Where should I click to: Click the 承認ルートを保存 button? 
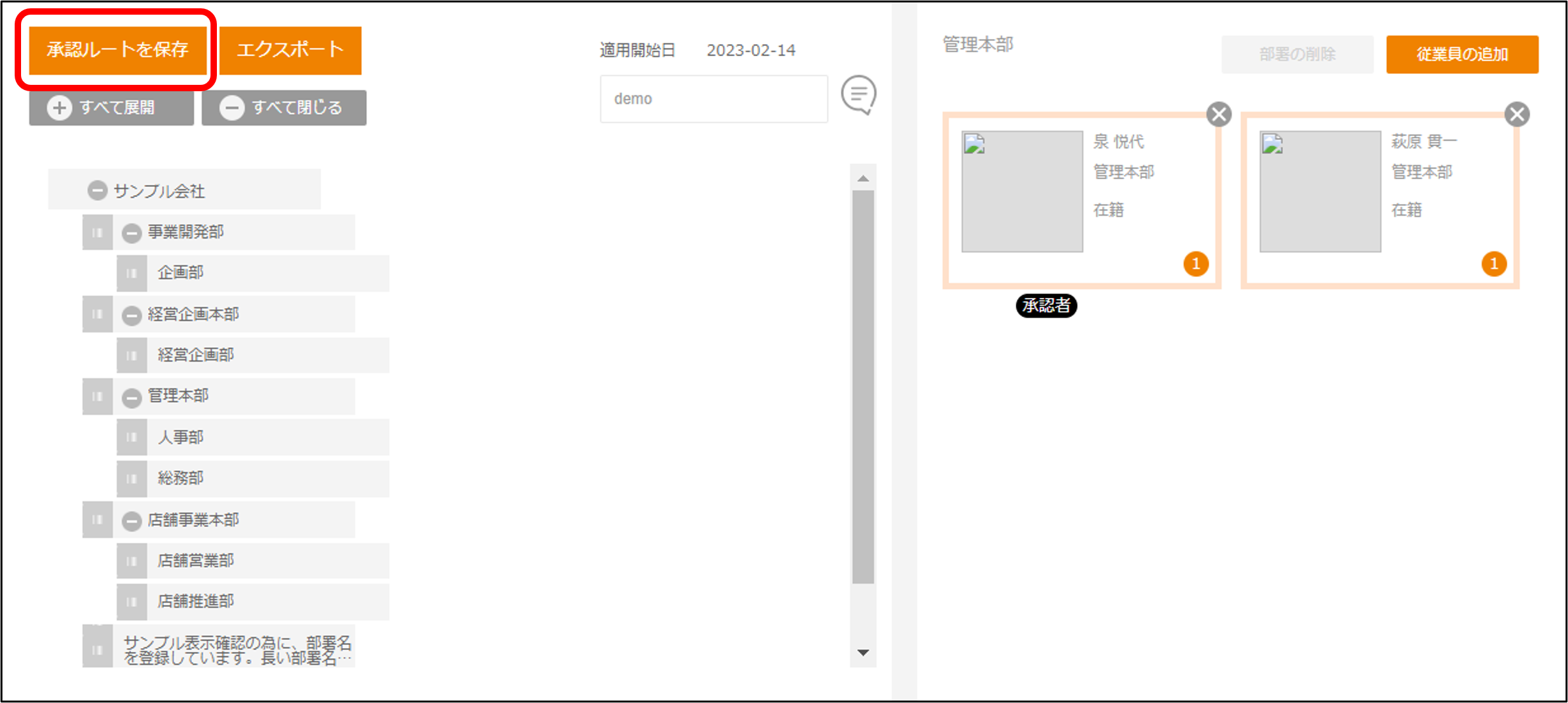click(x=117, y=50)
